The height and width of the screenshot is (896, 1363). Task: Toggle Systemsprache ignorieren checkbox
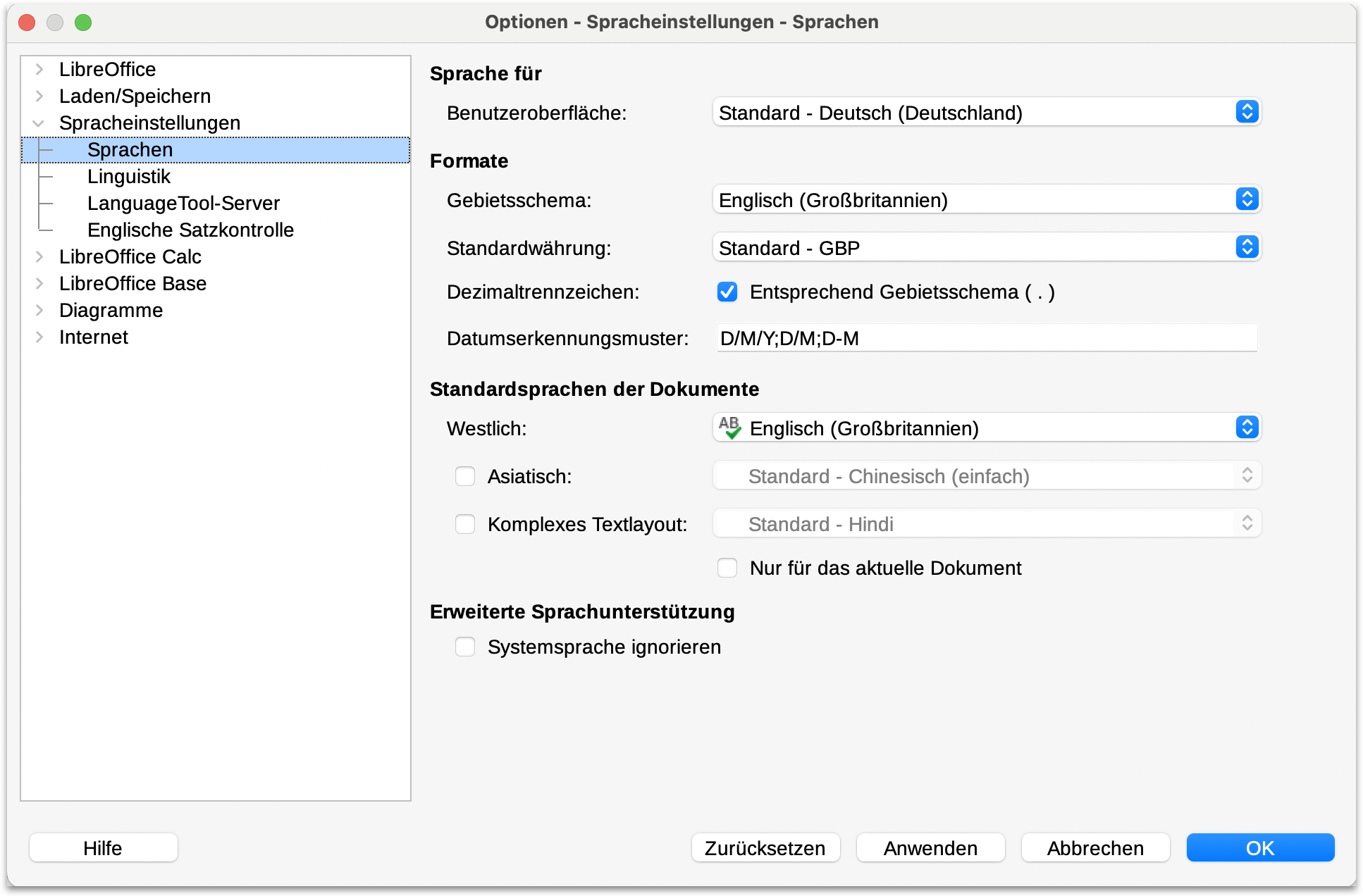(465, 647)
